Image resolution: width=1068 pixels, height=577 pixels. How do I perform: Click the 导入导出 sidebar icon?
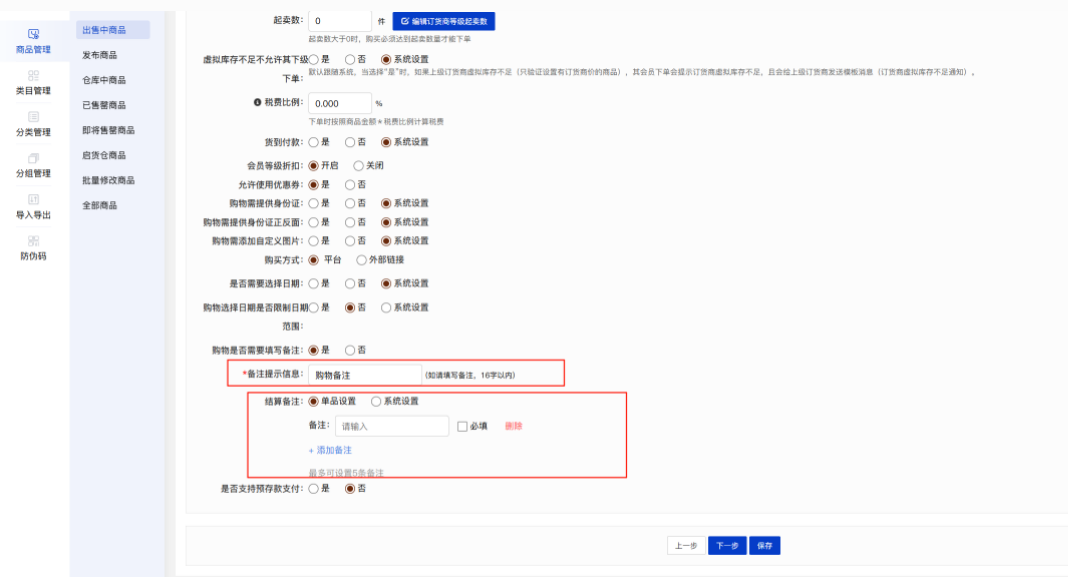(33, 200)
